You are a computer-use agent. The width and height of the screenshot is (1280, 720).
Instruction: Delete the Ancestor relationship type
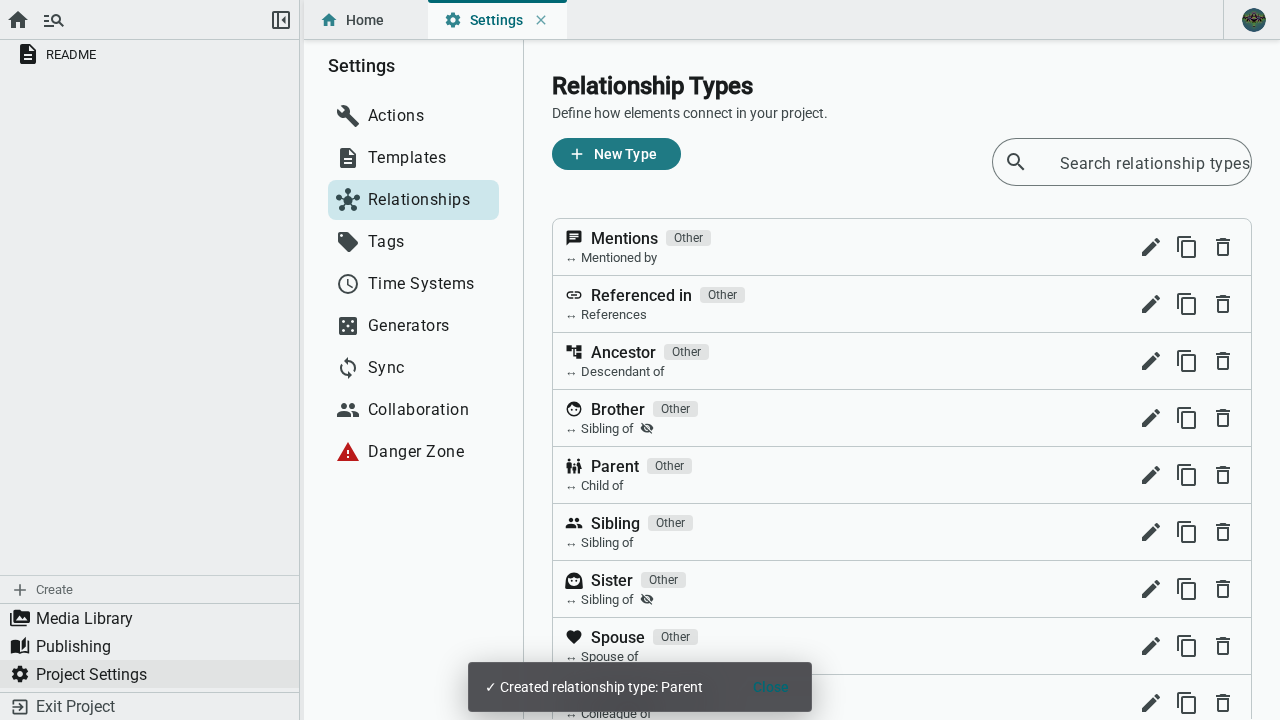1223,361
